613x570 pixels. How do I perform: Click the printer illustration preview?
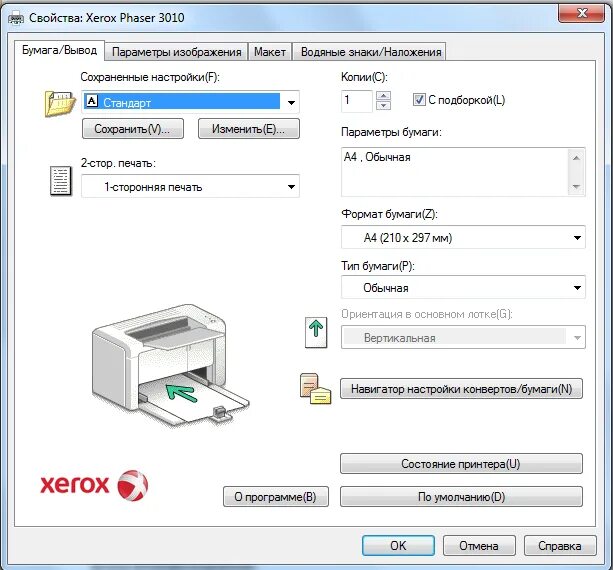pyautogui.click(x=170, y=366)
